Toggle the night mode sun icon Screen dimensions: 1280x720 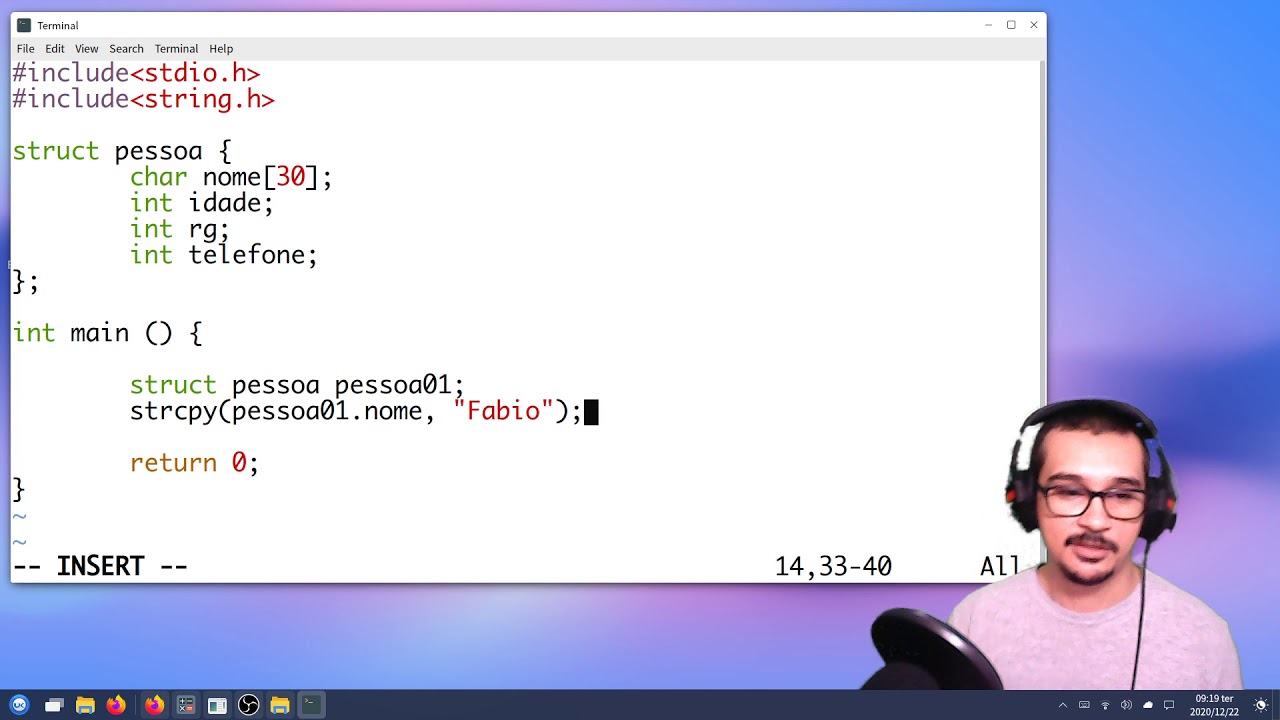pyautogui.click(x=1261, y=705)
